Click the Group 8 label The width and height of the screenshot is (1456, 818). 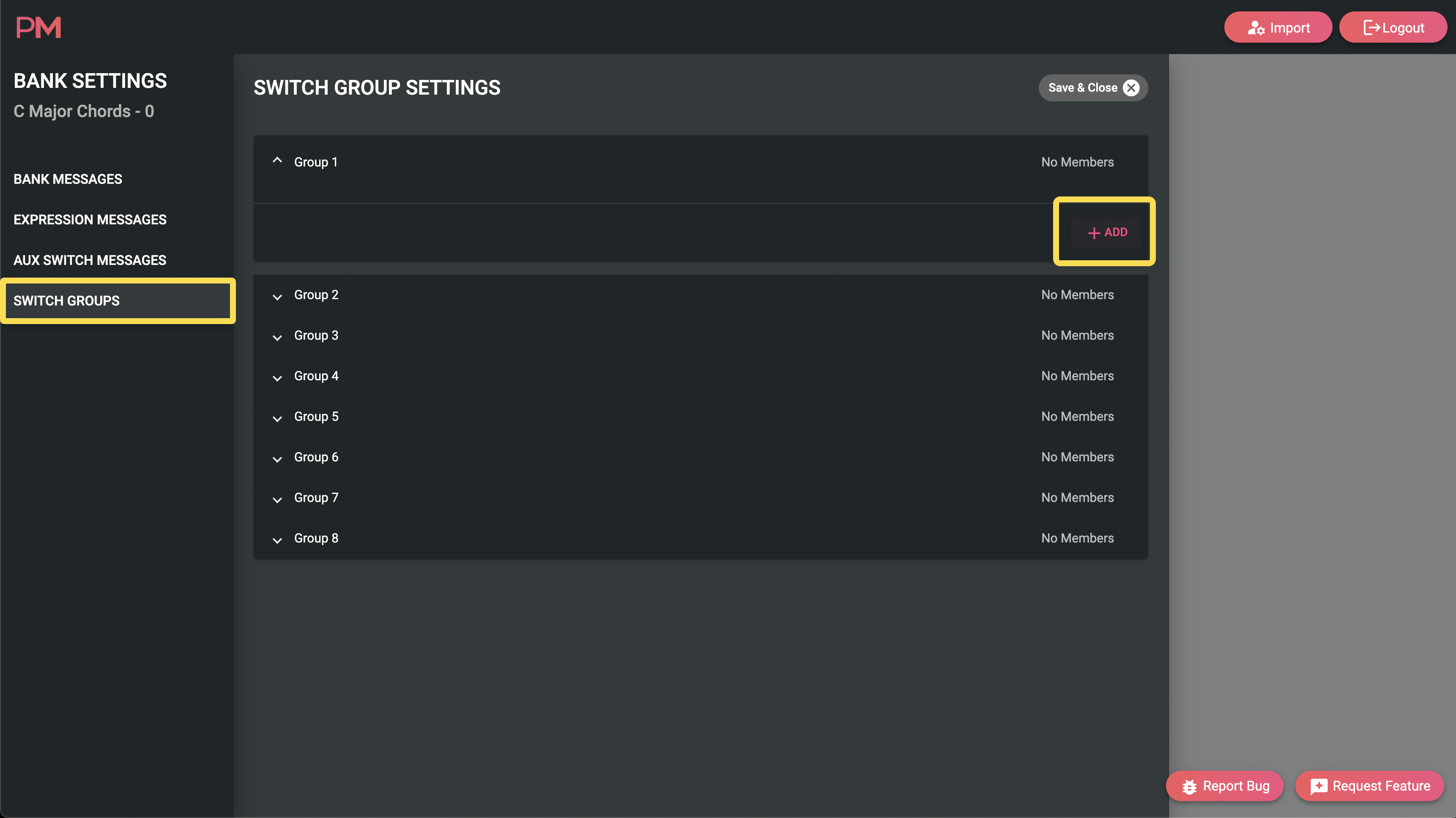coord(316,538)
